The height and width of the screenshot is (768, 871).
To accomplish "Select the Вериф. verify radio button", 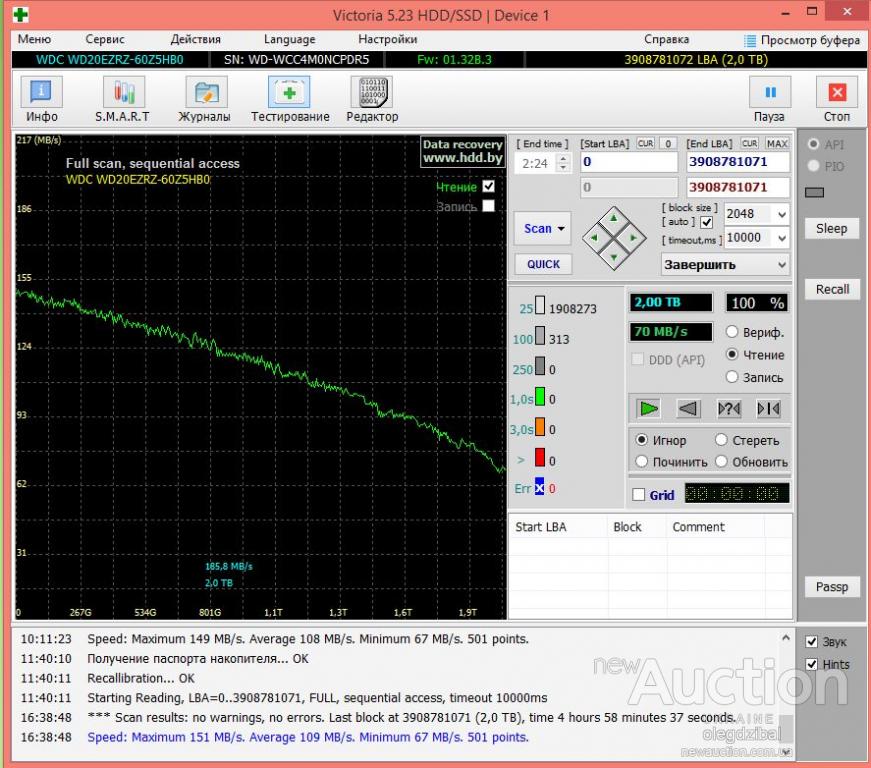I will (x=732, y=332).
